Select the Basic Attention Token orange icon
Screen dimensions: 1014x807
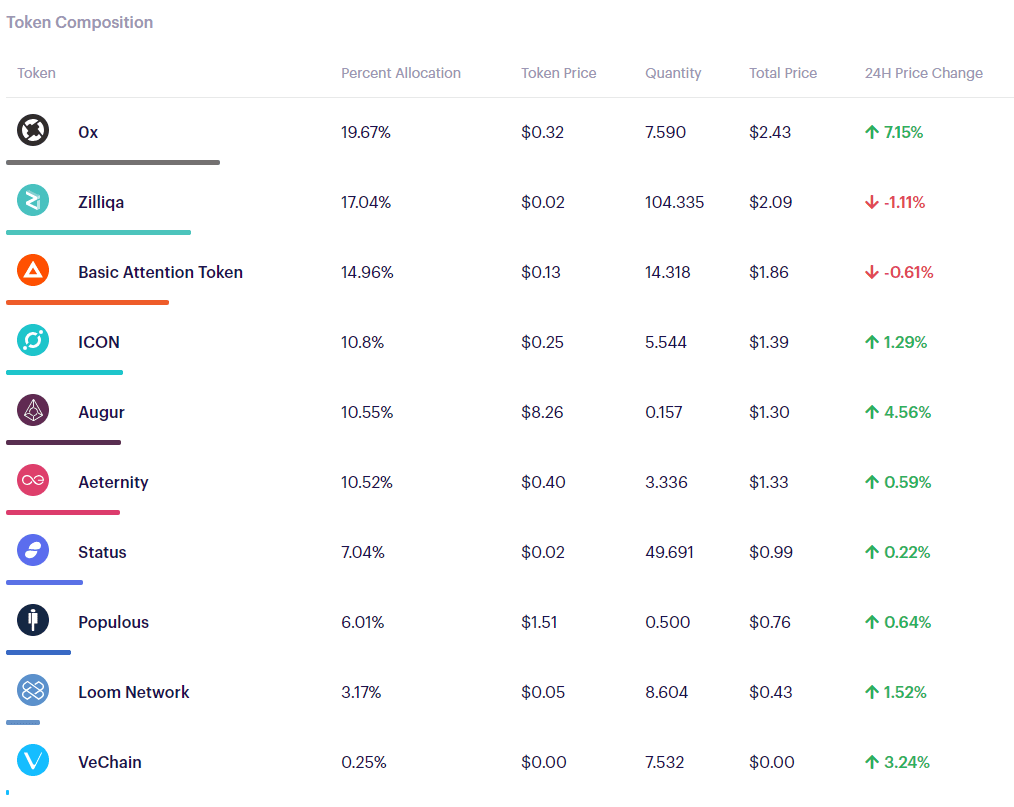(33, 270)
